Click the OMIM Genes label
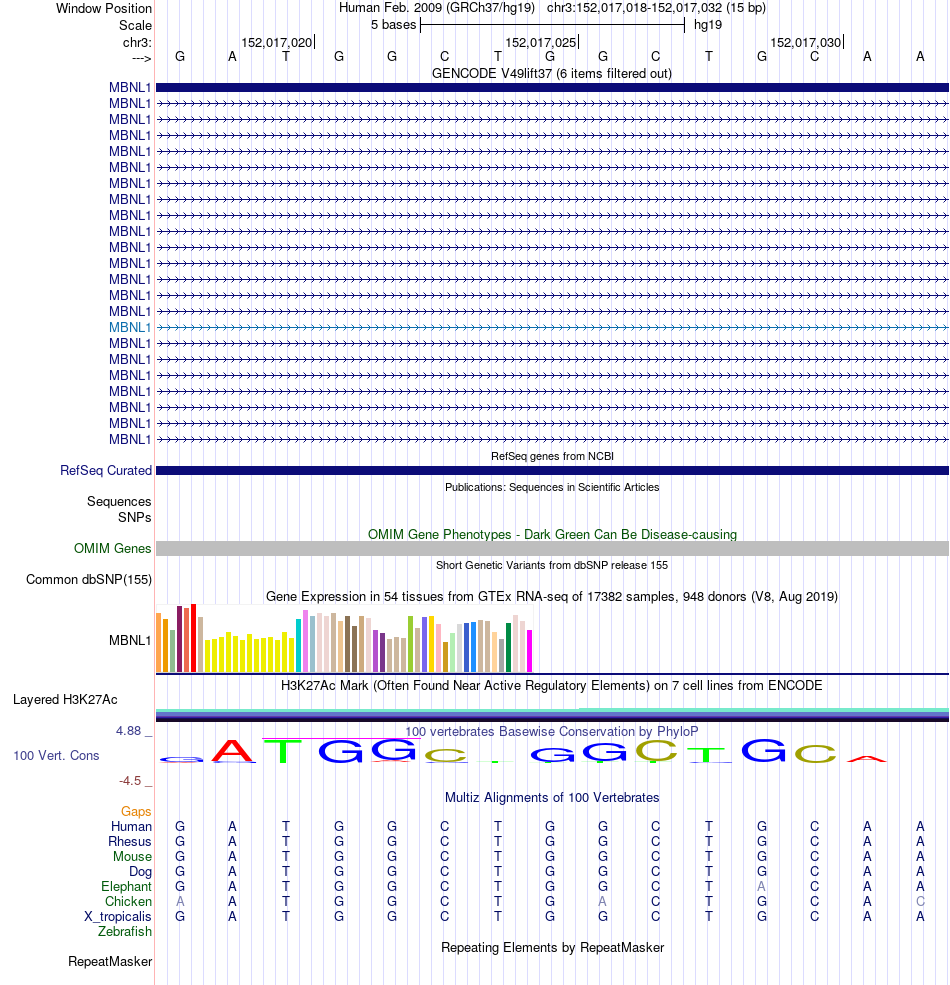950x985 pixels. [112, 548]
